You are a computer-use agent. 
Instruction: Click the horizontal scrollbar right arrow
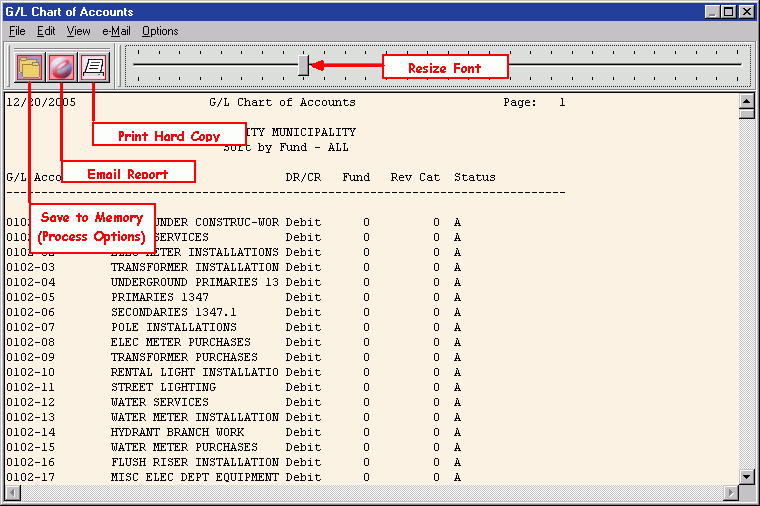pyautogui.click(x=730, y=494)
